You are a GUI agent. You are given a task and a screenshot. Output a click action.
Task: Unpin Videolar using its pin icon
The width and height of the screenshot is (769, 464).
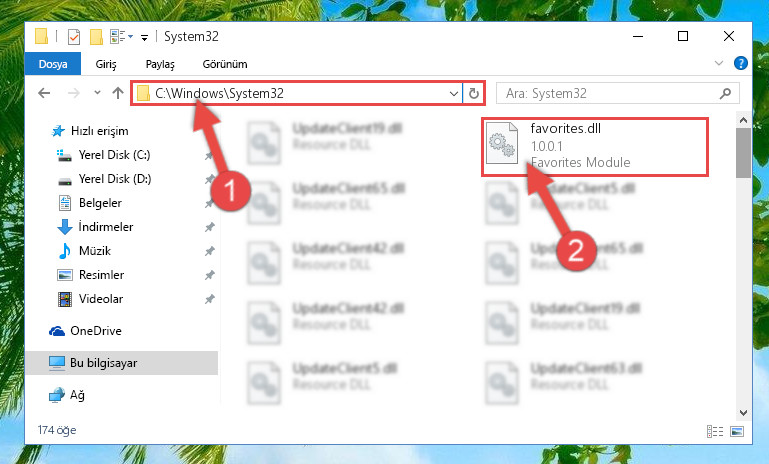coord(209,299)
